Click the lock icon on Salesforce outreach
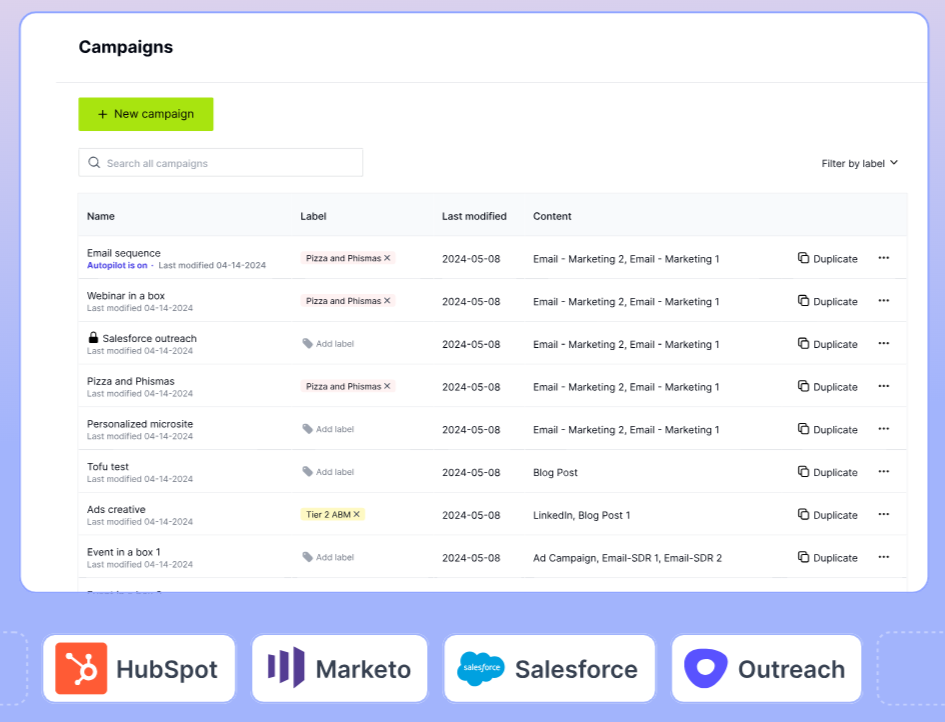Viewport: 945px width, 722px height. tap(93, 337)
